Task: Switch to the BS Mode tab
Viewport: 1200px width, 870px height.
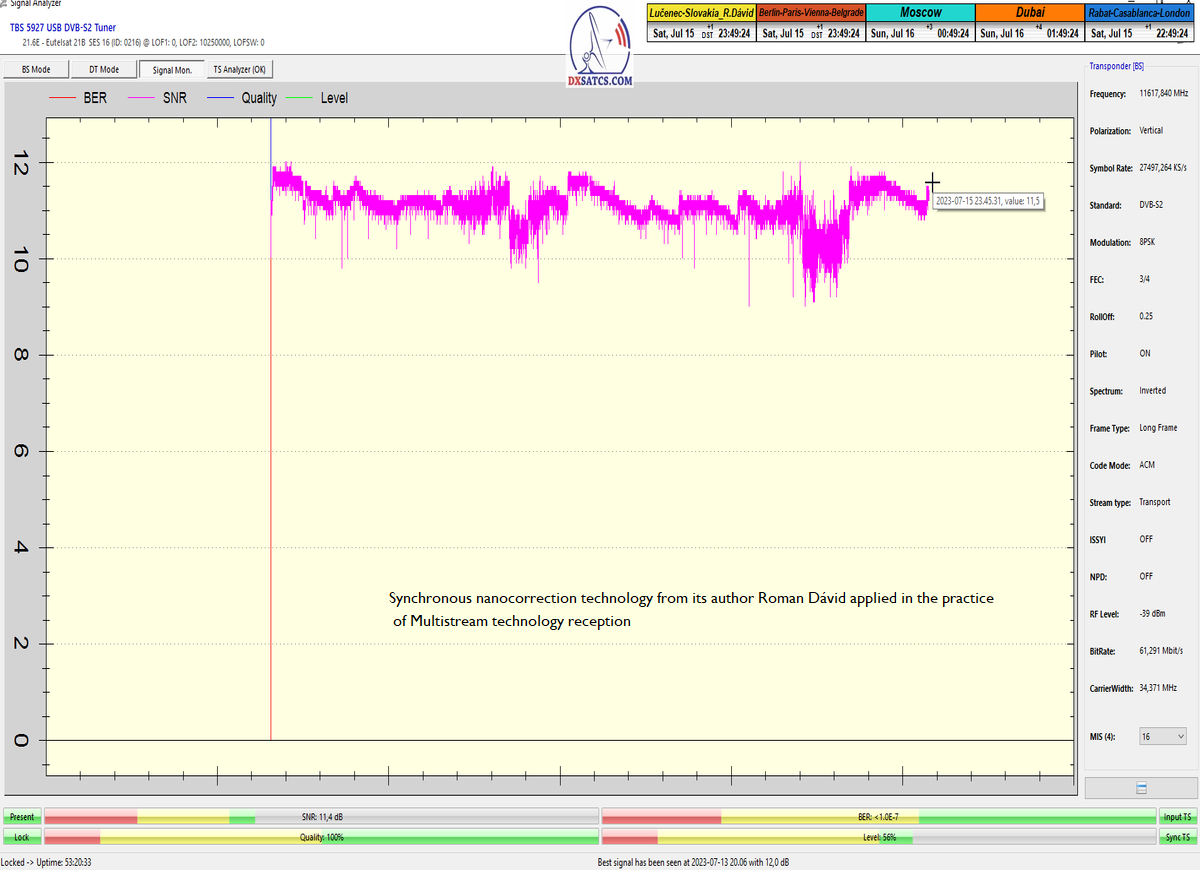Action: 36,70
